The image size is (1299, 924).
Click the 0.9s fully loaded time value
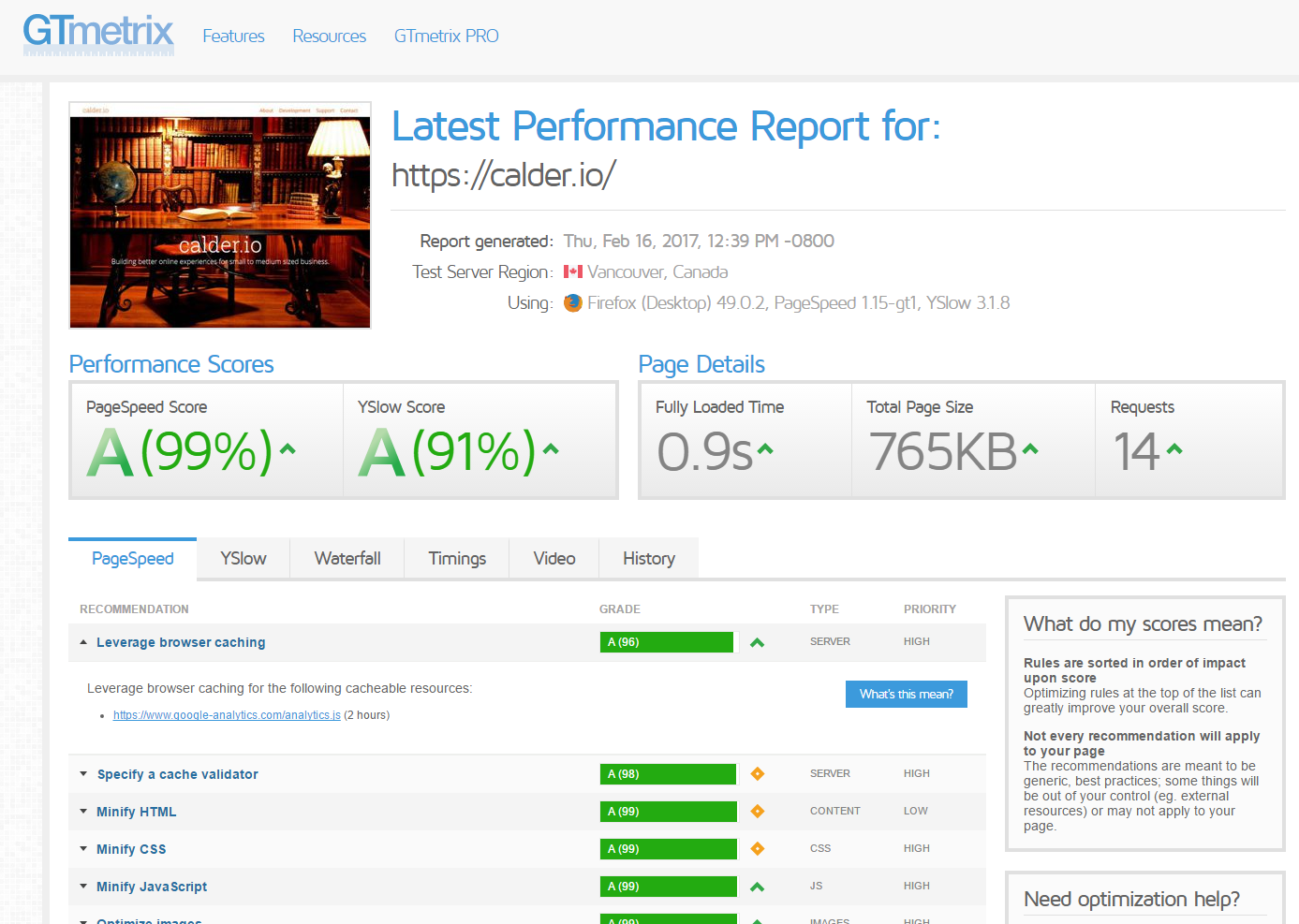coord(705,451)
